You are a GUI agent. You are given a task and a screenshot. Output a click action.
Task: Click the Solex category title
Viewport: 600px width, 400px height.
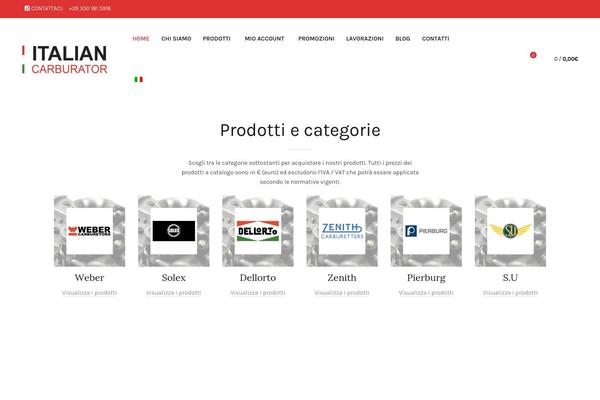(x=174, y=278)
